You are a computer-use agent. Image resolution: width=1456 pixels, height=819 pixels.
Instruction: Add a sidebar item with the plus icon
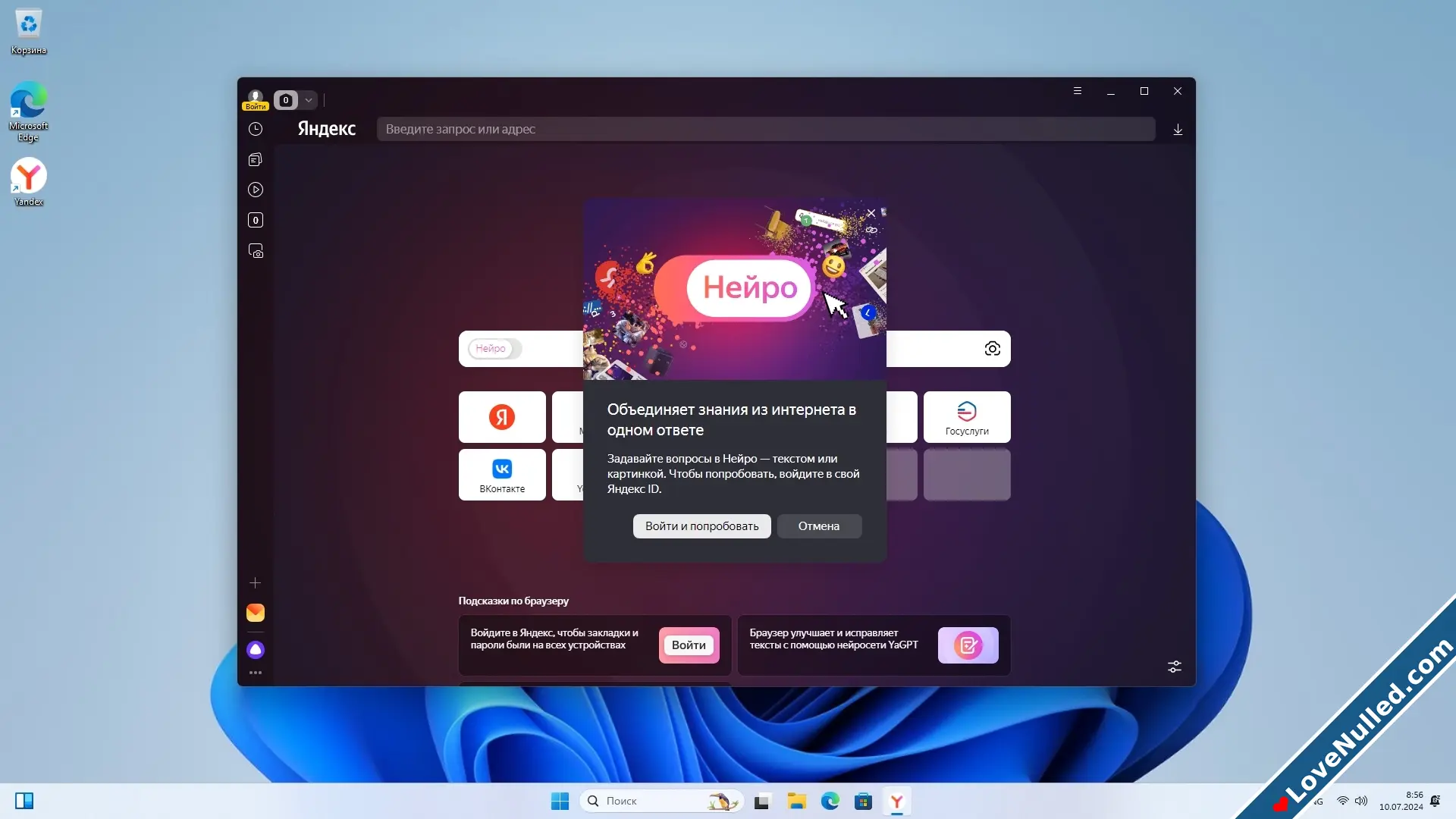(x=256, y=583)
